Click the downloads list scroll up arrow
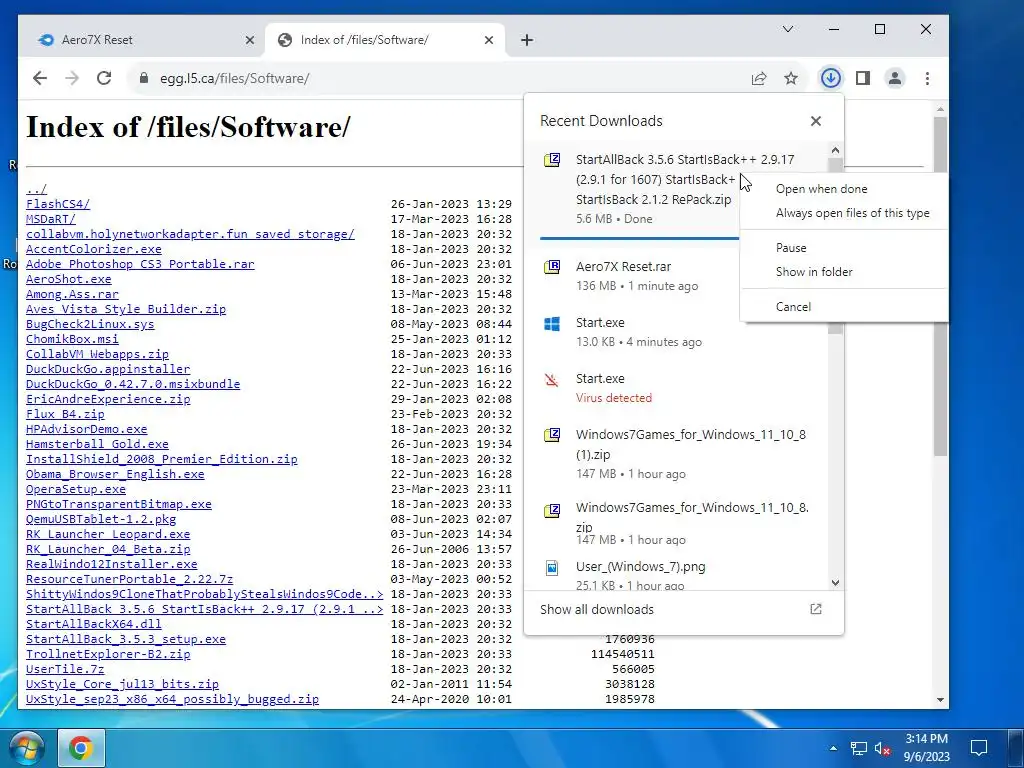The height and width of the screenshot is (768, 1024). click(x=835, y=150)
